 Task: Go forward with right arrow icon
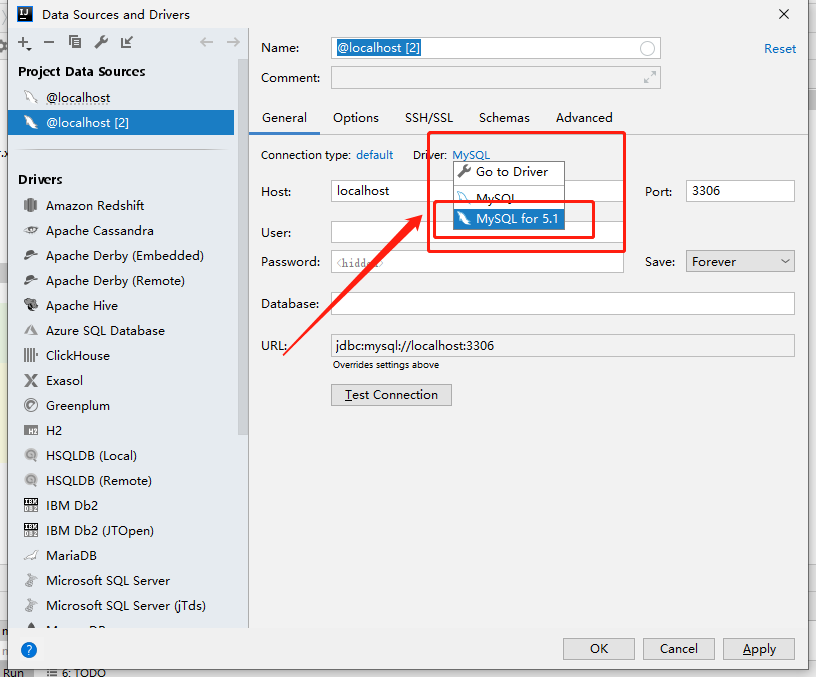(x=233, y=42)
